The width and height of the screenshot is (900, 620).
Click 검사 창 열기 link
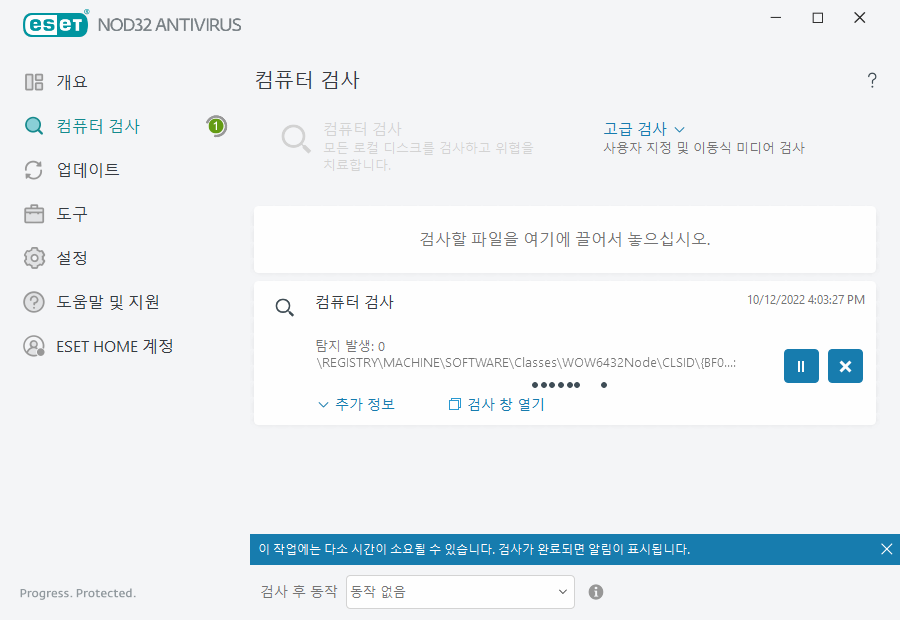click(x=497, y=404)
